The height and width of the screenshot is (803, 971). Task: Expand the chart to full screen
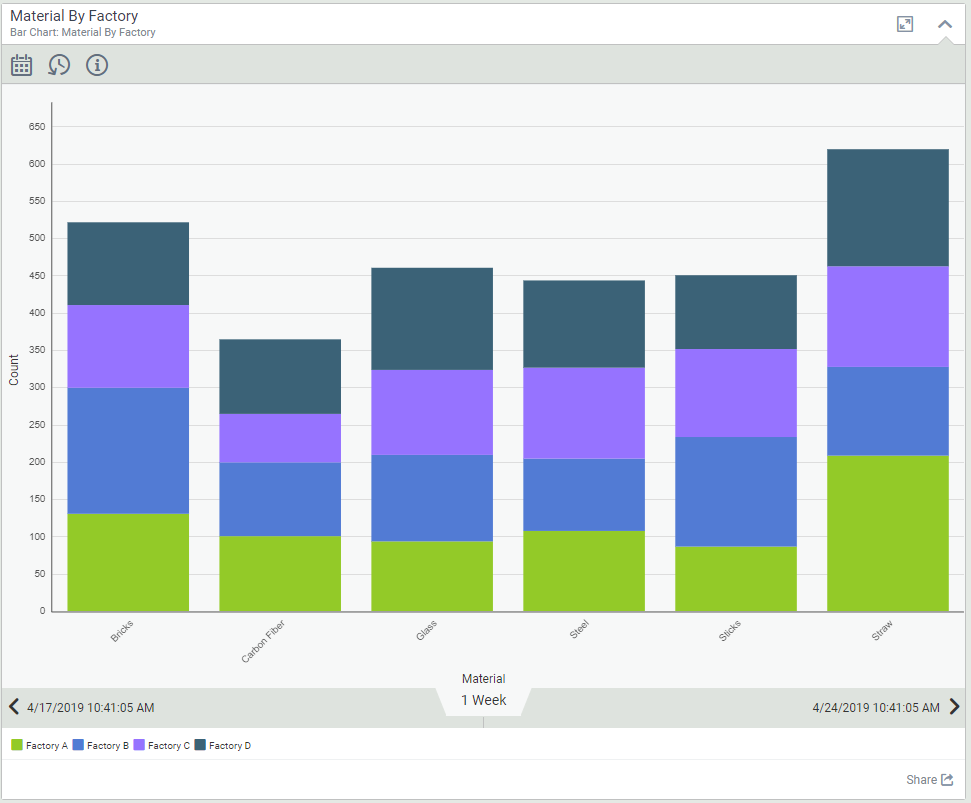coord(905,24)
